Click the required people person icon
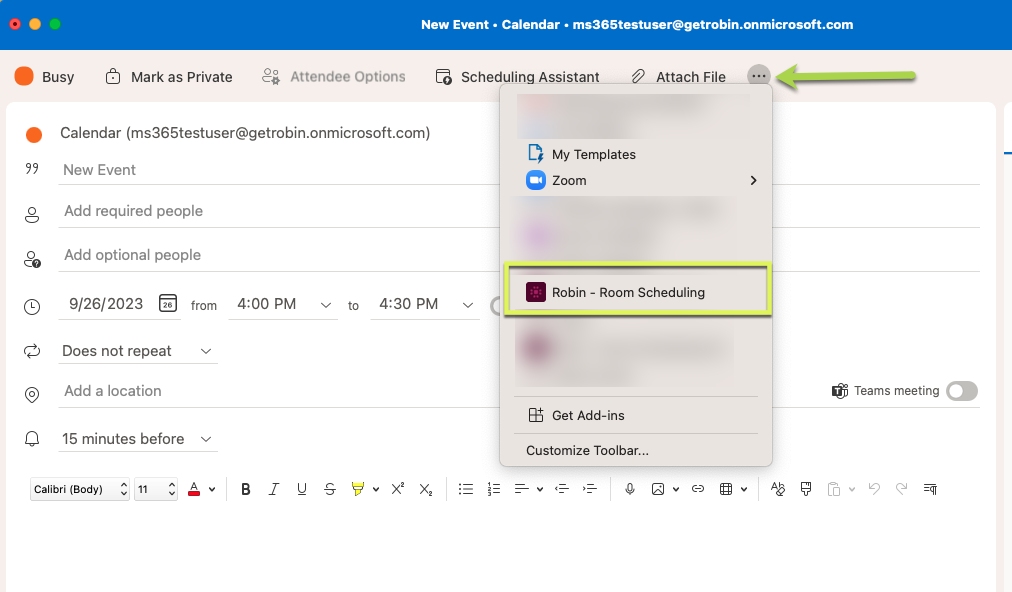Viewport: 1012px width, 592px height. (x=32, y=215)
